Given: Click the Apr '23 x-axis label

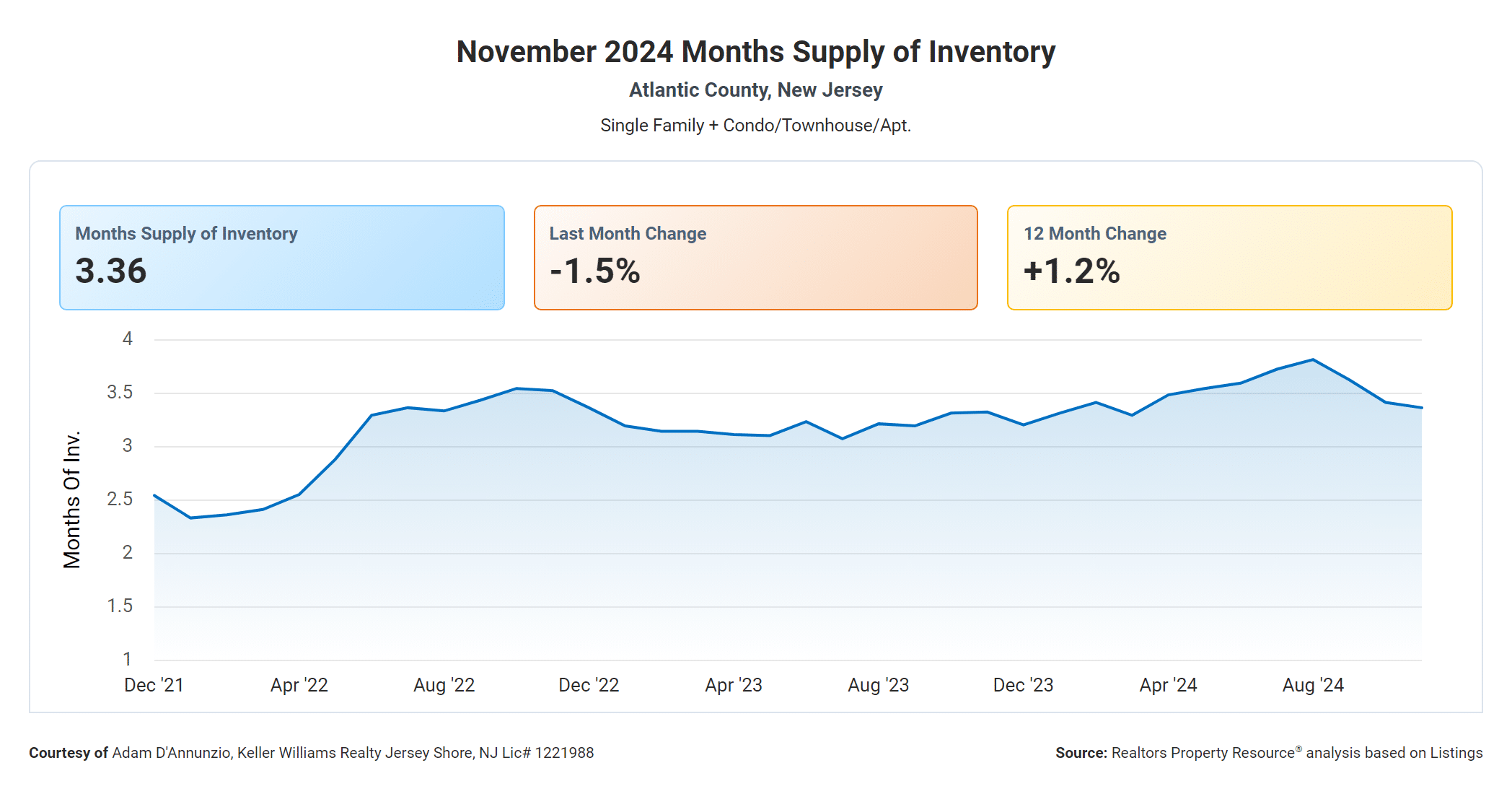Looking at the screenshot, I should pos(734,685).
